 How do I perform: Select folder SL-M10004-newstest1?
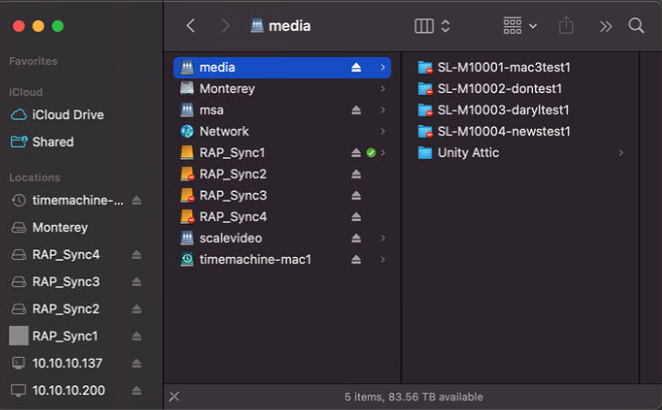pos(494,131)
